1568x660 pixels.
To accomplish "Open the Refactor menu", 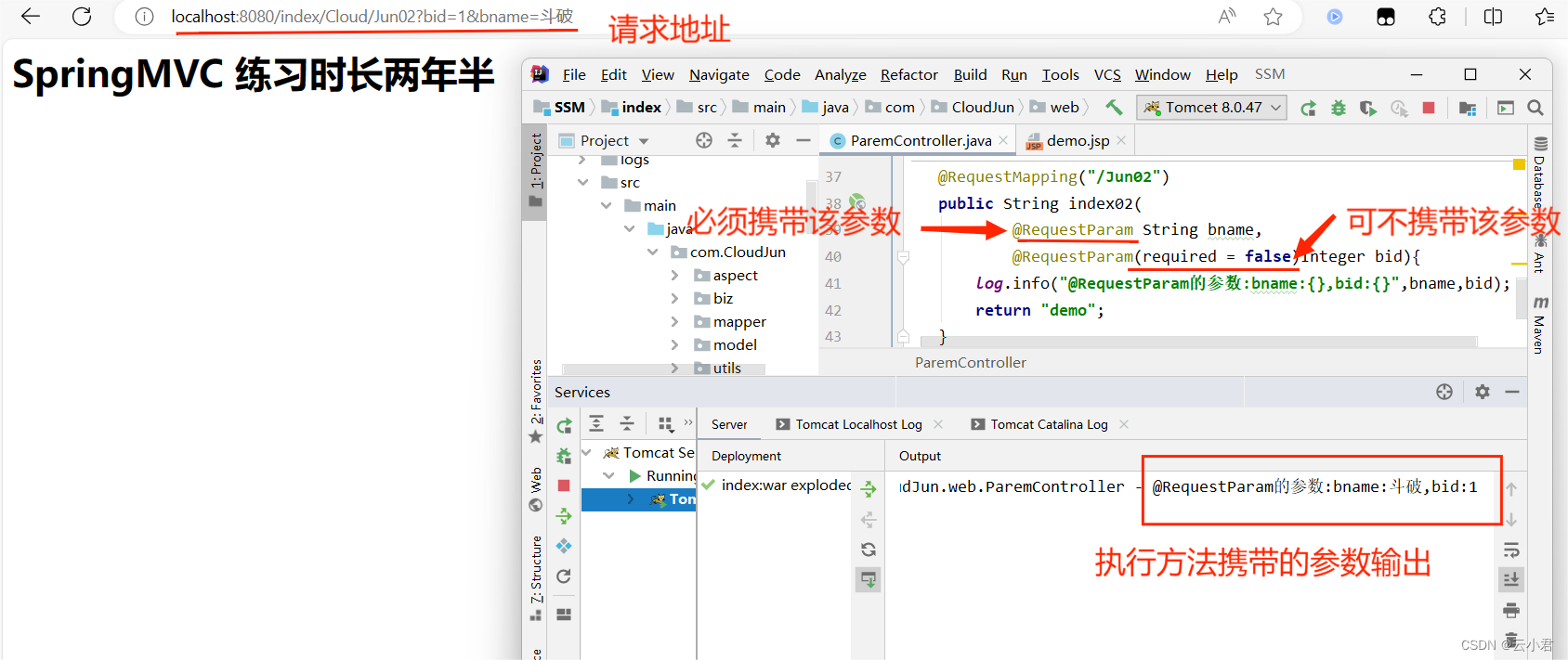I will tap(909, 74).
